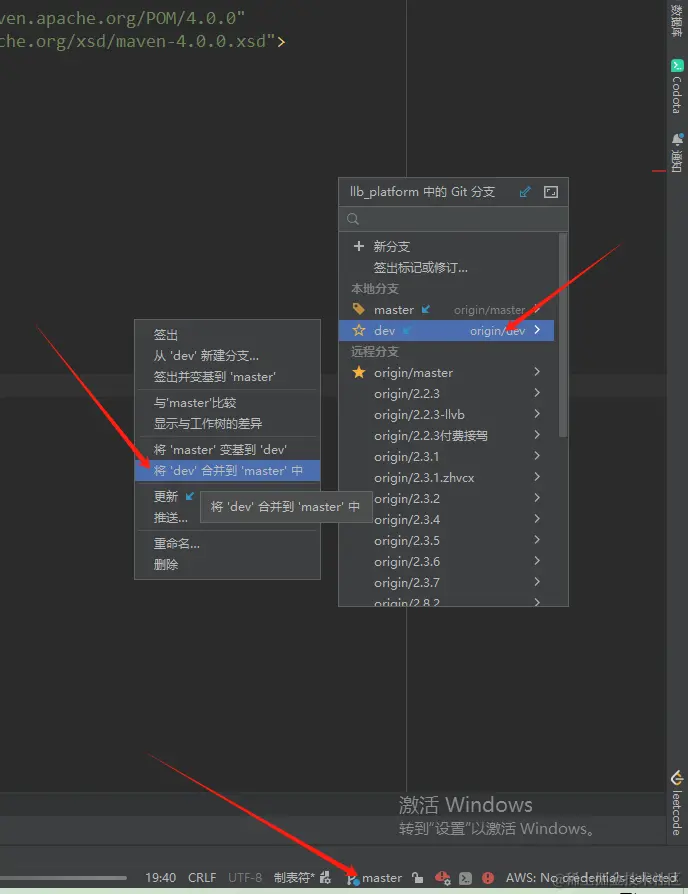Choose 从 'dev' 新建分支... menu entry
This screenshot has width=688, height=894.
coord(227,356)
